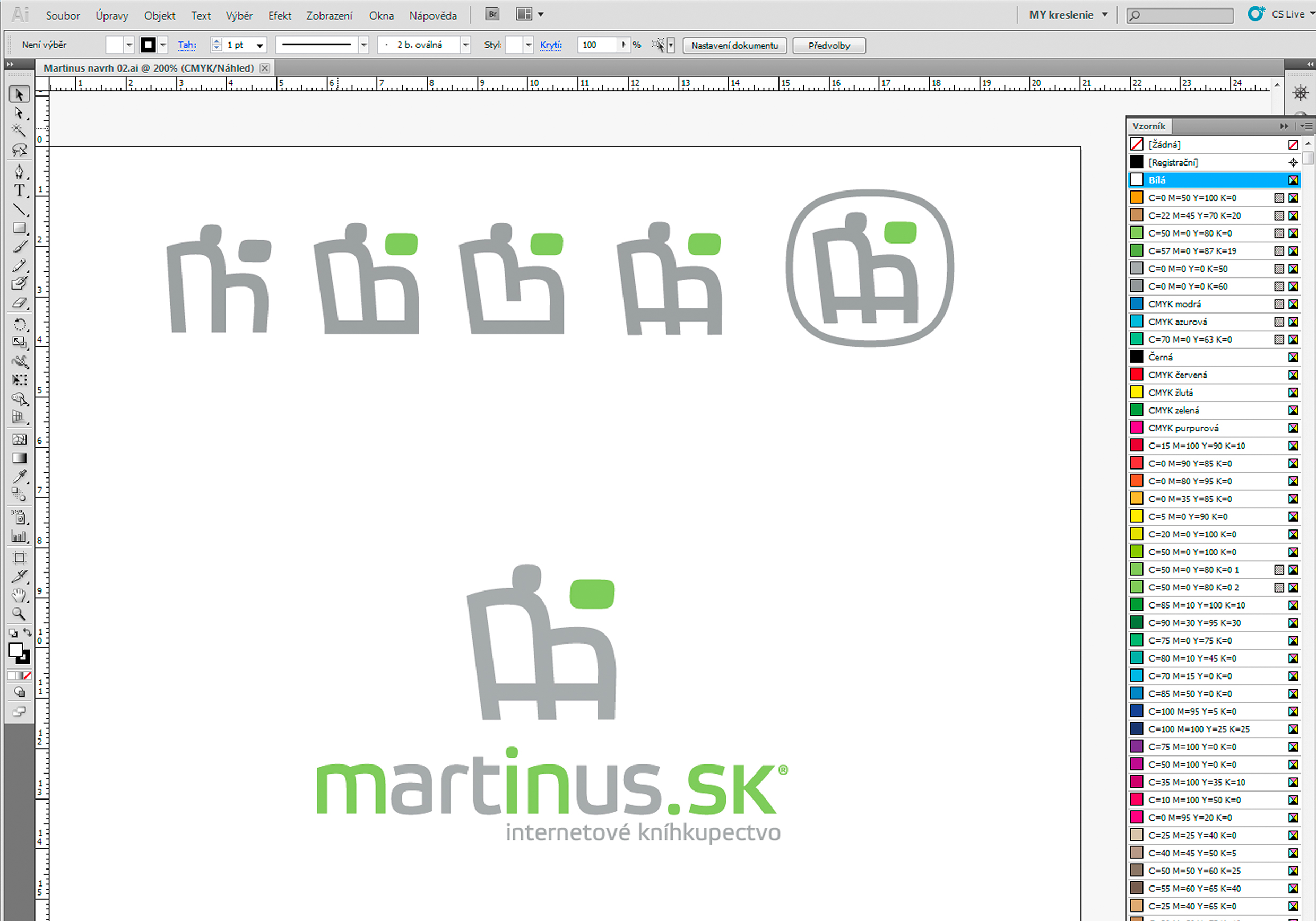
Task: Select the Magic Wand tool
Action: coord(19,131)
